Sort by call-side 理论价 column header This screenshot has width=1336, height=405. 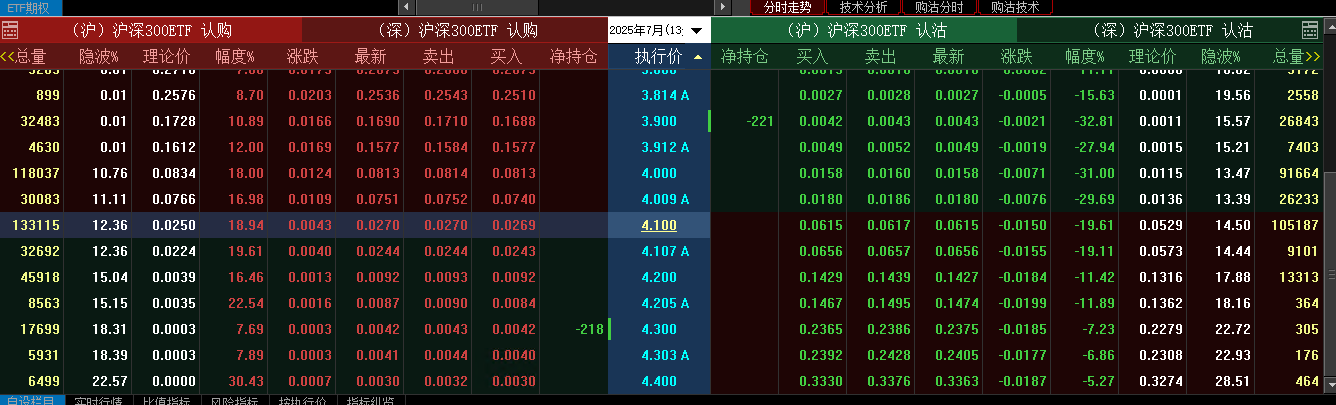166,57
